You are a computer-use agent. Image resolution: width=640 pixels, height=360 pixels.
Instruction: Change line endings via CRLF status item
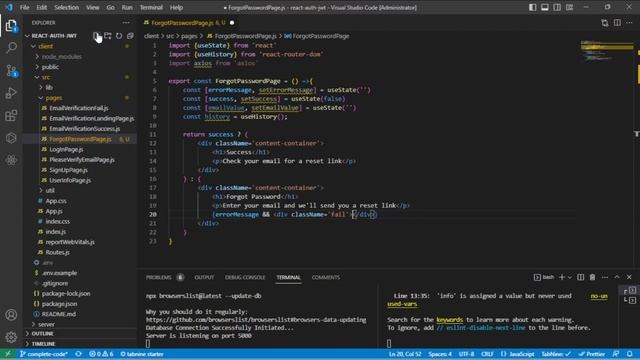[x=487, y=354]
